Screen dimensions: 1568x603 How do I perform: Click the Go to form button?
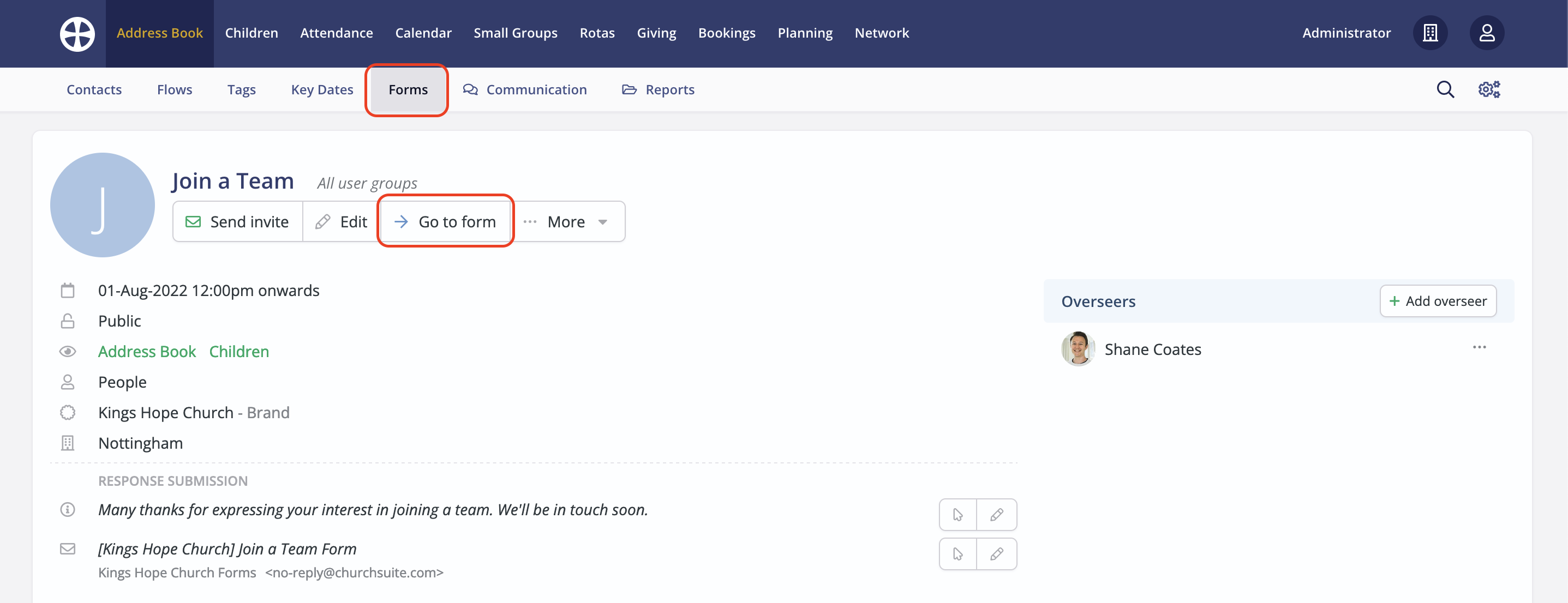click(446, 222)
